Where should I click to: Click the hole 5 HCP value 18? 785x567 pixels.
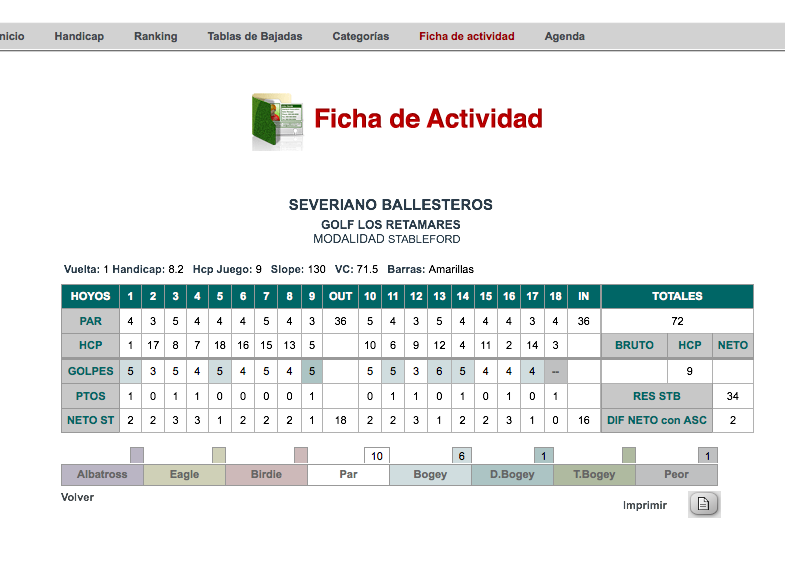220,345
